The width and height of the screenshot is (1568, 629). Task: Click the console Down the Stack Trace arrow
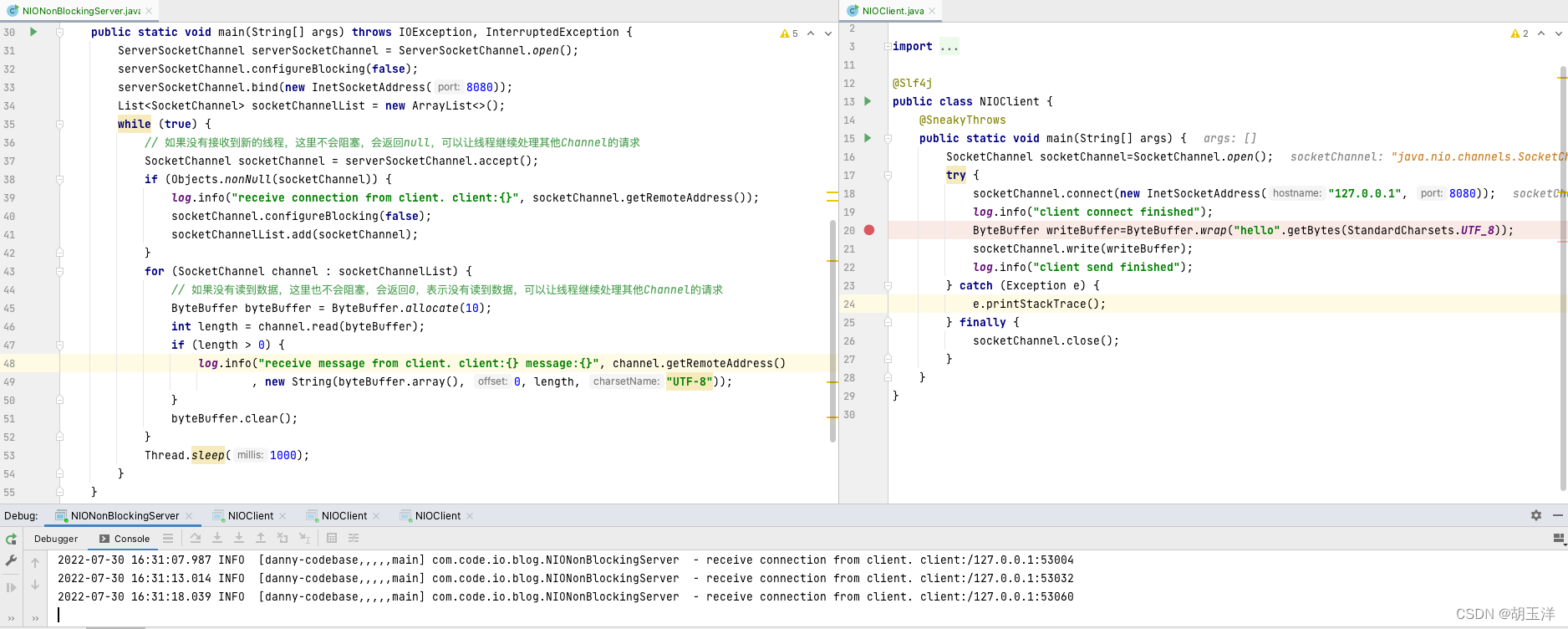click(x=35, y=586)
